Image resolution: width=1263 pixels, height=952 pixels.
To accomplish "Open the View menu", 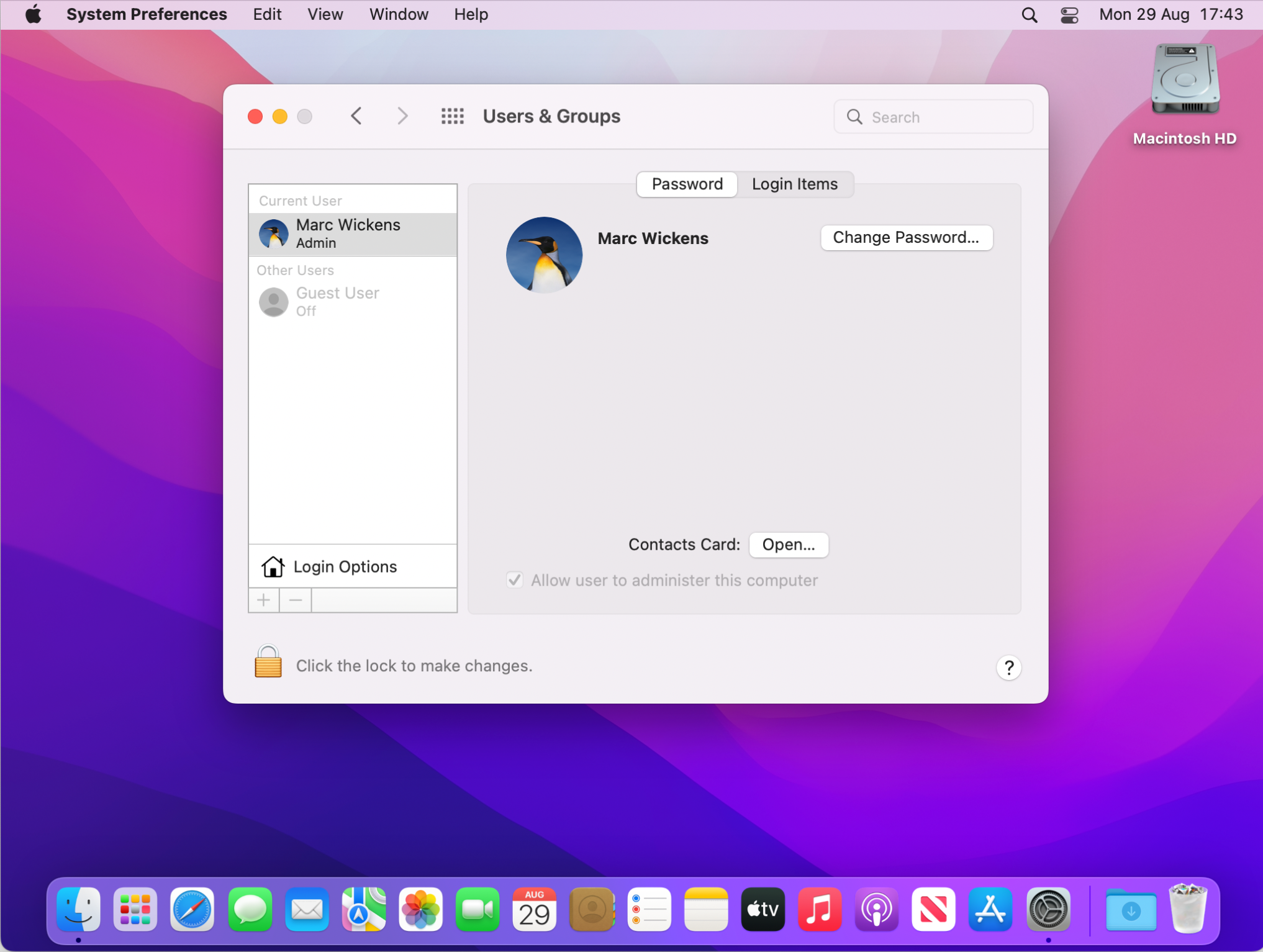I will [x=325, y=14].
